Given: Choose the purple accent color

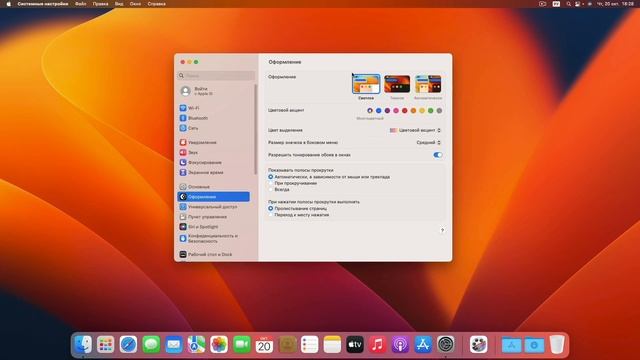Looking at the screenshot, I should (387, 111).
